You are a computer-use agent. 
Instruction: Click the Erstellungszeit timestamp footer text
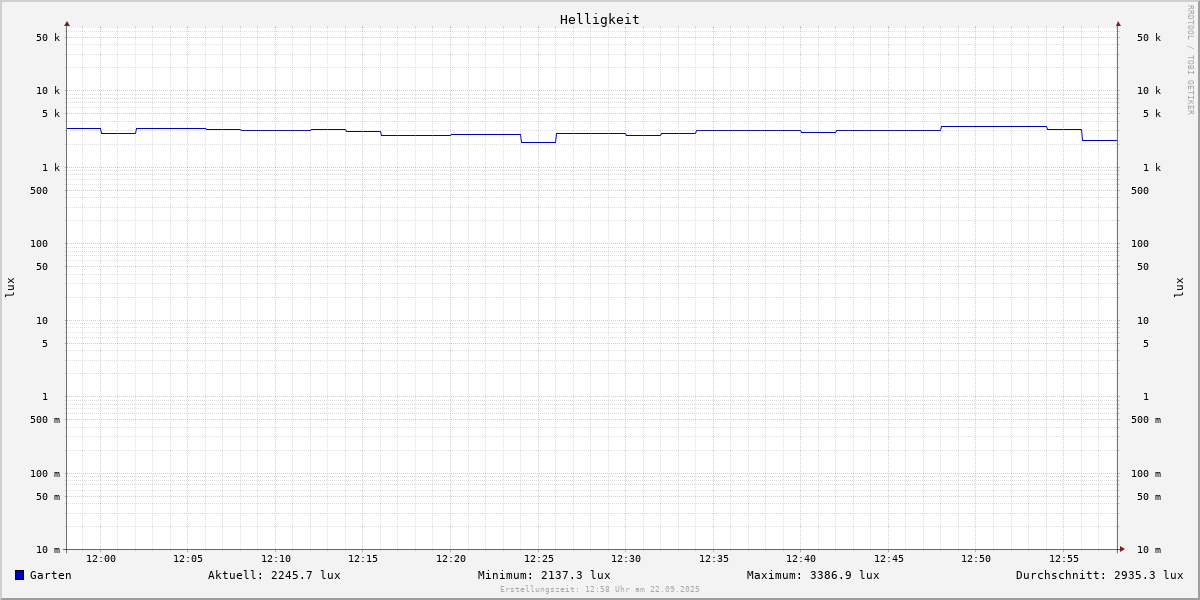click(600, 590)
